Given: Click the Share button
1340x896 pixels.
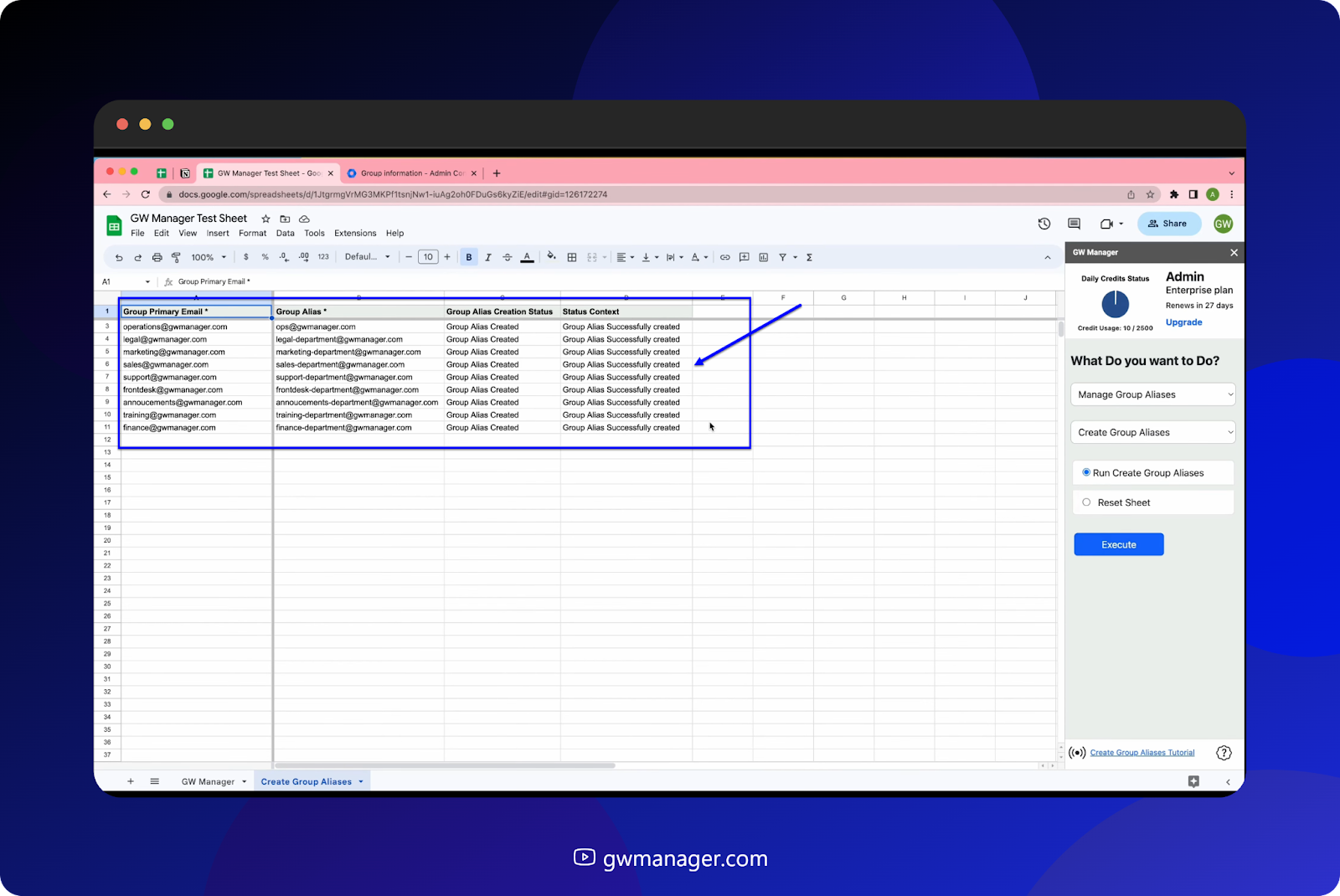Looking at the screenshot, I should pos(1168,224).
